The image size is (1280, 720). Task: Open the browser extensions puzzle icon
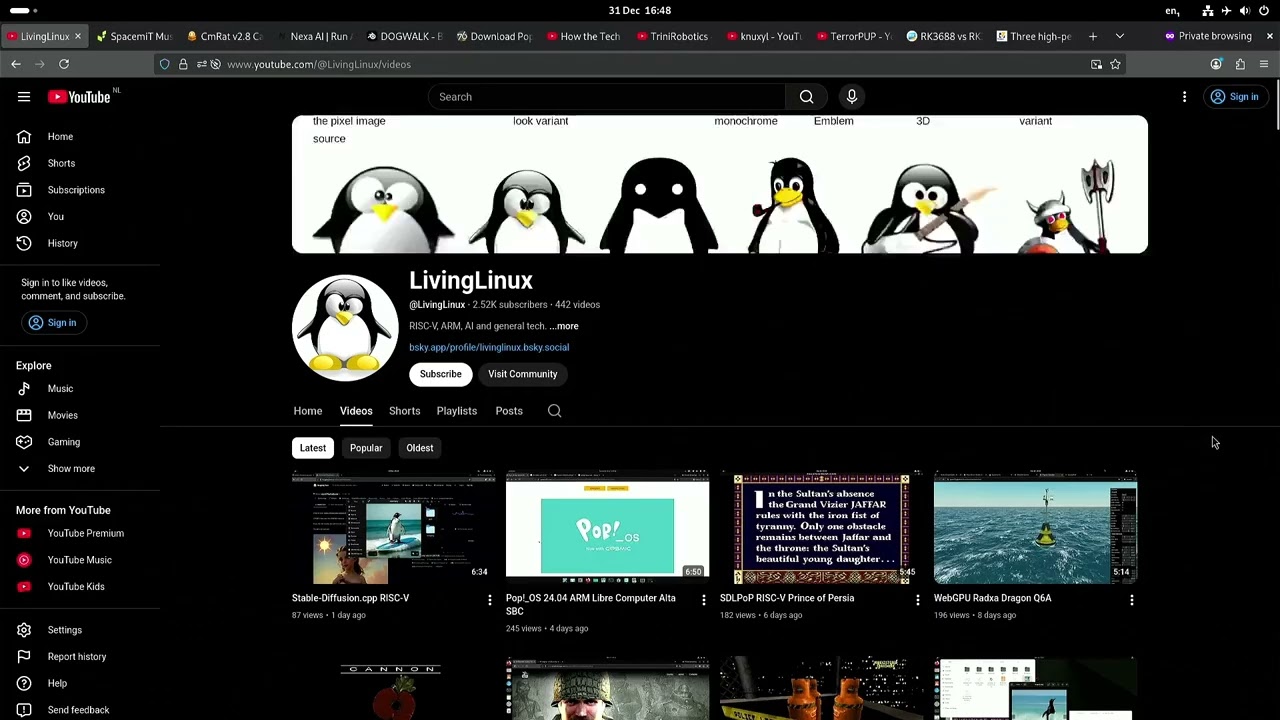click(x=1240, y=64)
